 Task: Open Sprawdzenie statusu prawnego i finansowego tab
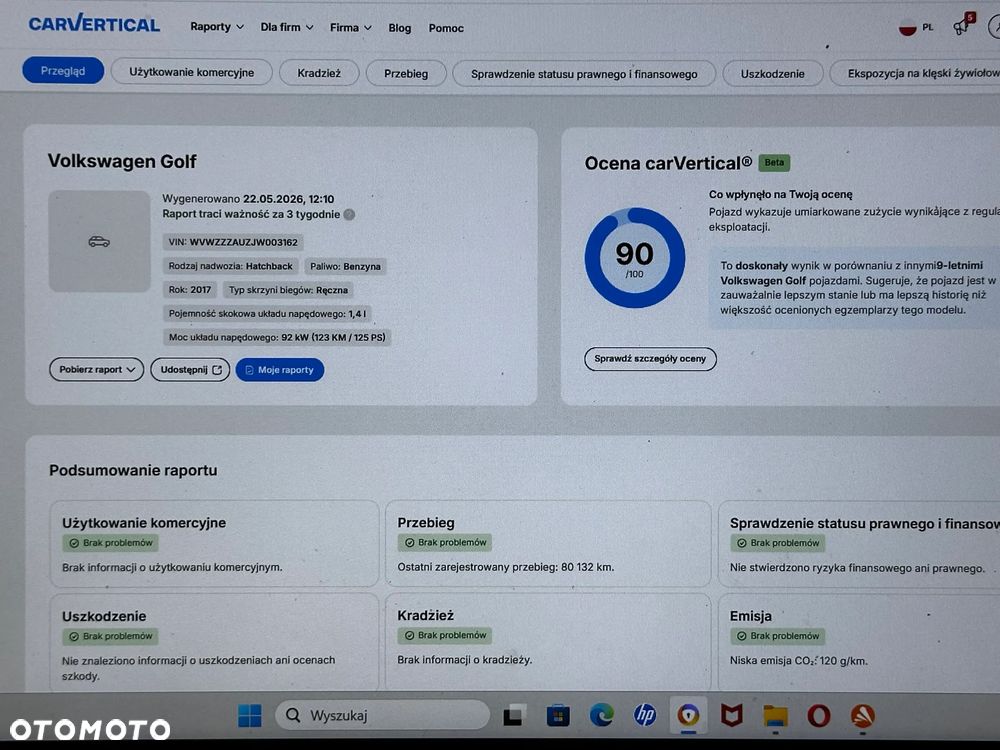[584, 74]
